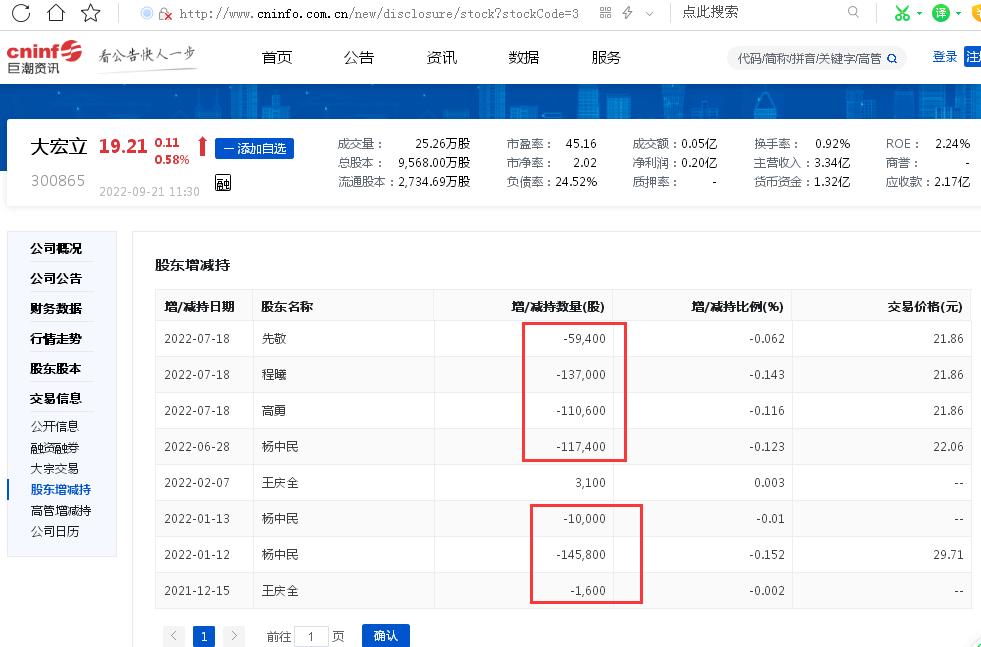
Task: Select the screenshot scissors tool
Action: [903, 14]
